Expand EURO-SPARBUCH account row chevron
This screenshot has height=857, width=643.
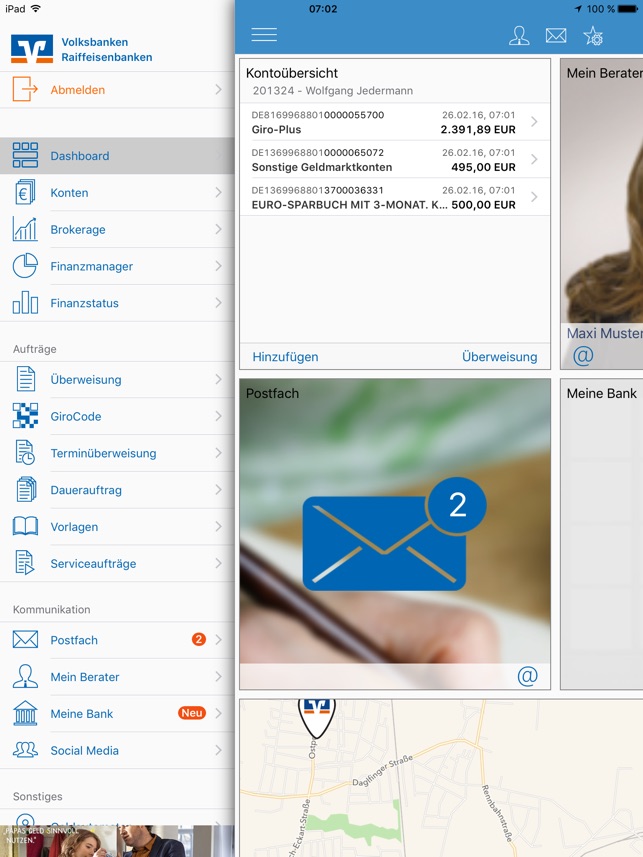(x=534, y=197)
